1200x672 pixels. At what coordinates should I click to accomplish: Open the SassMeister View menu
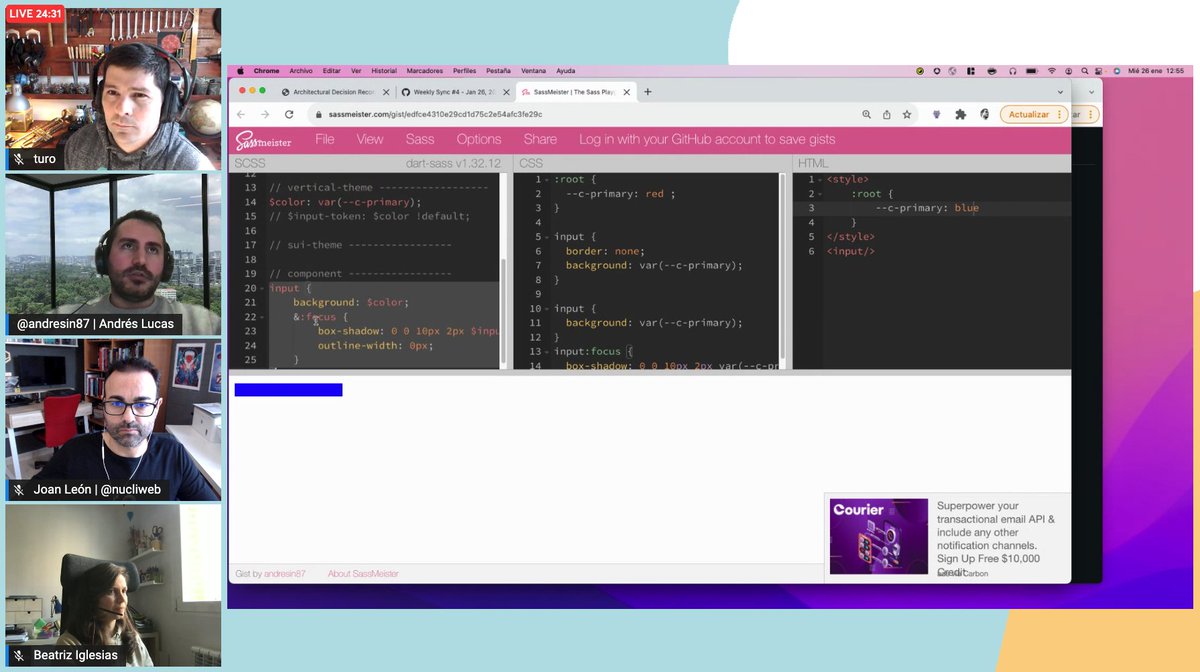[370, 140]
